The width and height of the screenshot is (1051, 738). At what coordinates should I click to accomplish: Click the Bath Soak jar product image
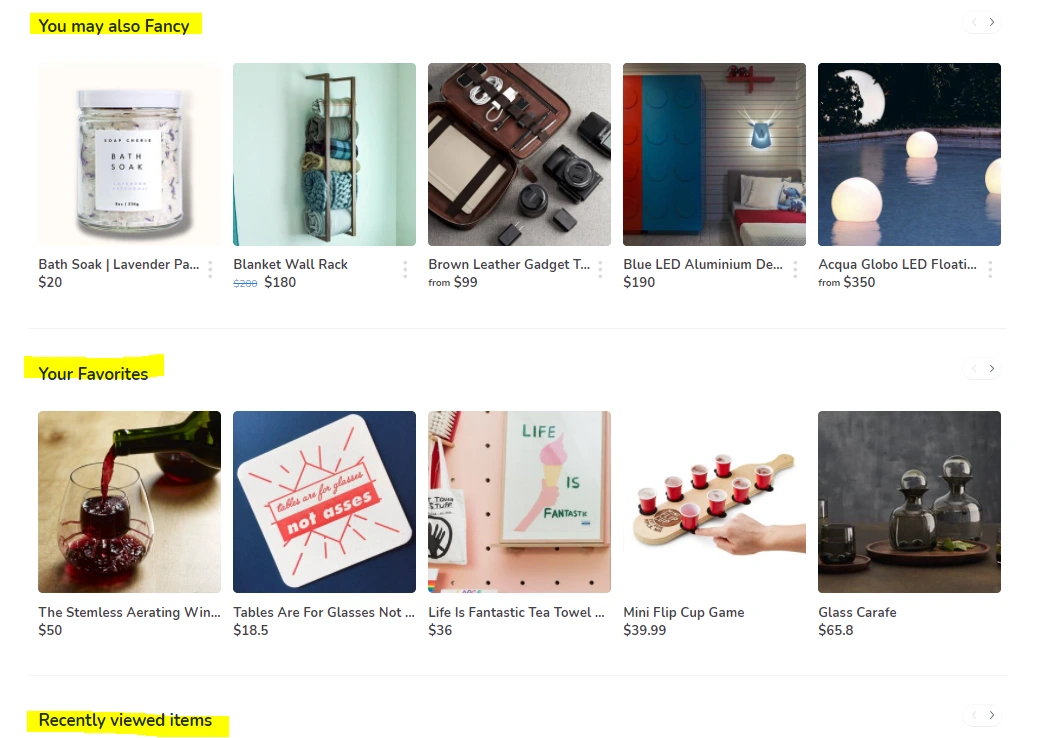pyautogui.click(x=129, y=154)
